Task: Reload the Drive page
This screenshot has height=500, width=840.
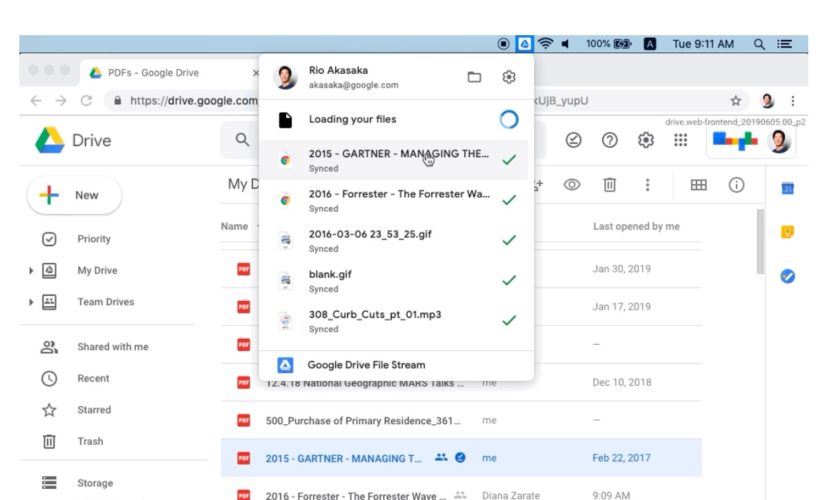Action: coord(86,101)
